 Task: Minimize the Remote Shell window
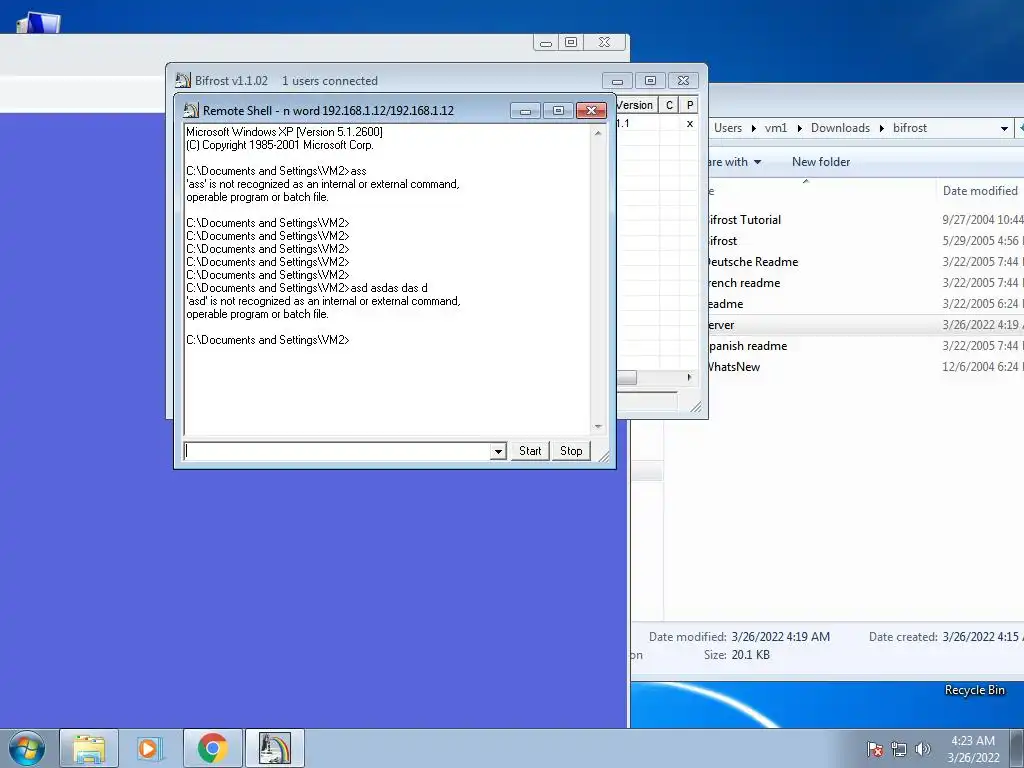pos(525,110)
